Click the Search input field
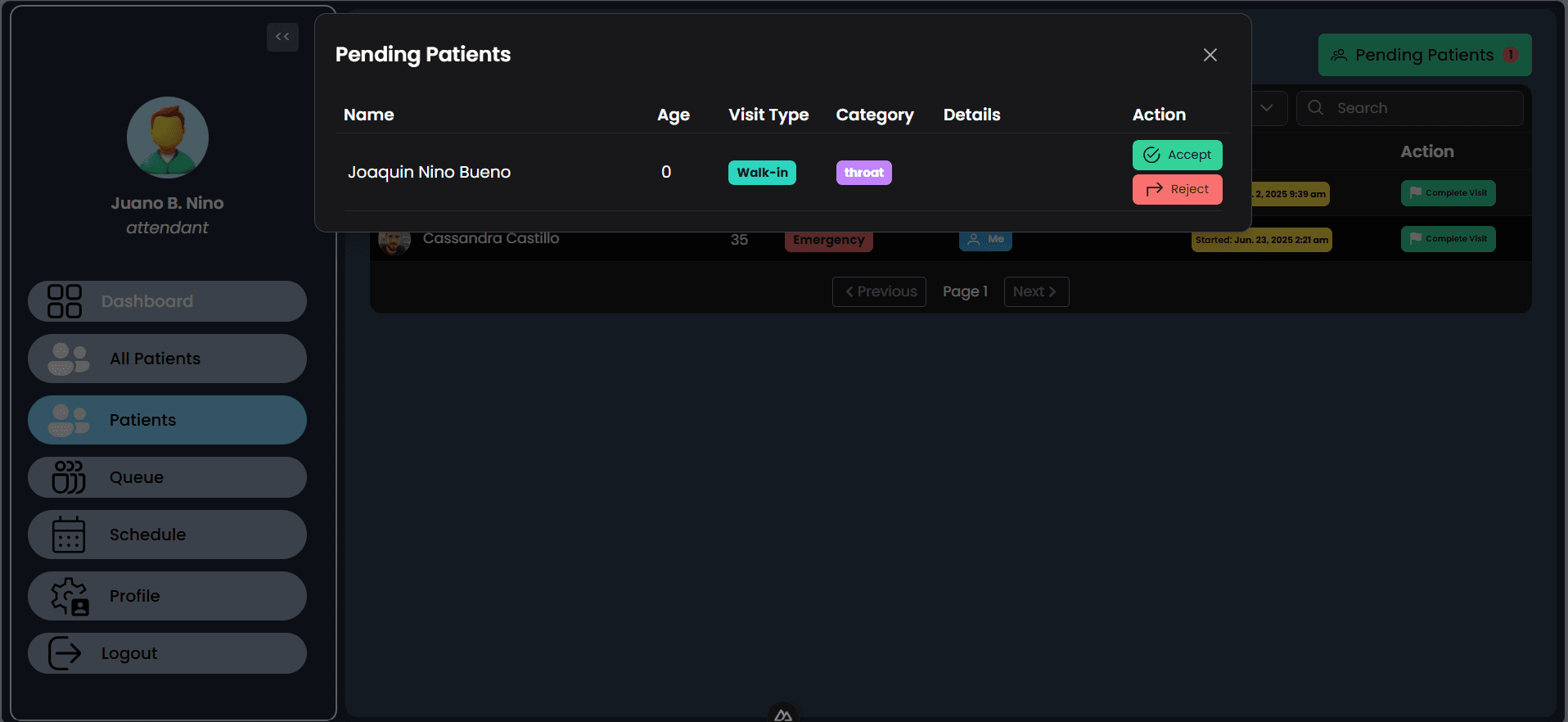The image size is (1568, 722). click(x=1409, y=108)
